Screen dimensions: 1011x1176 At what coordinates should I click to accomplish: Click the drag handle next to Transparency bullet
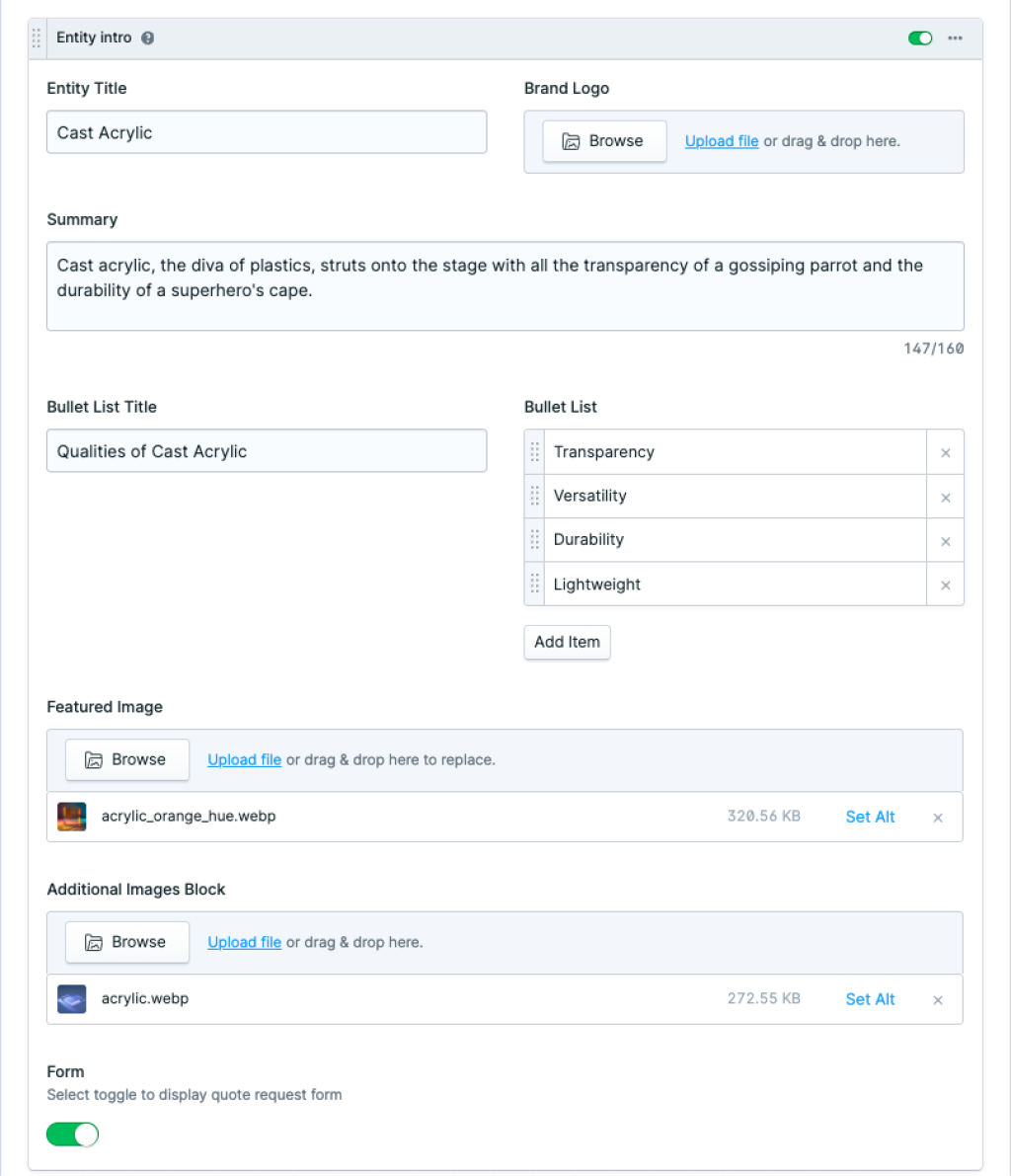tap(534, 451)
